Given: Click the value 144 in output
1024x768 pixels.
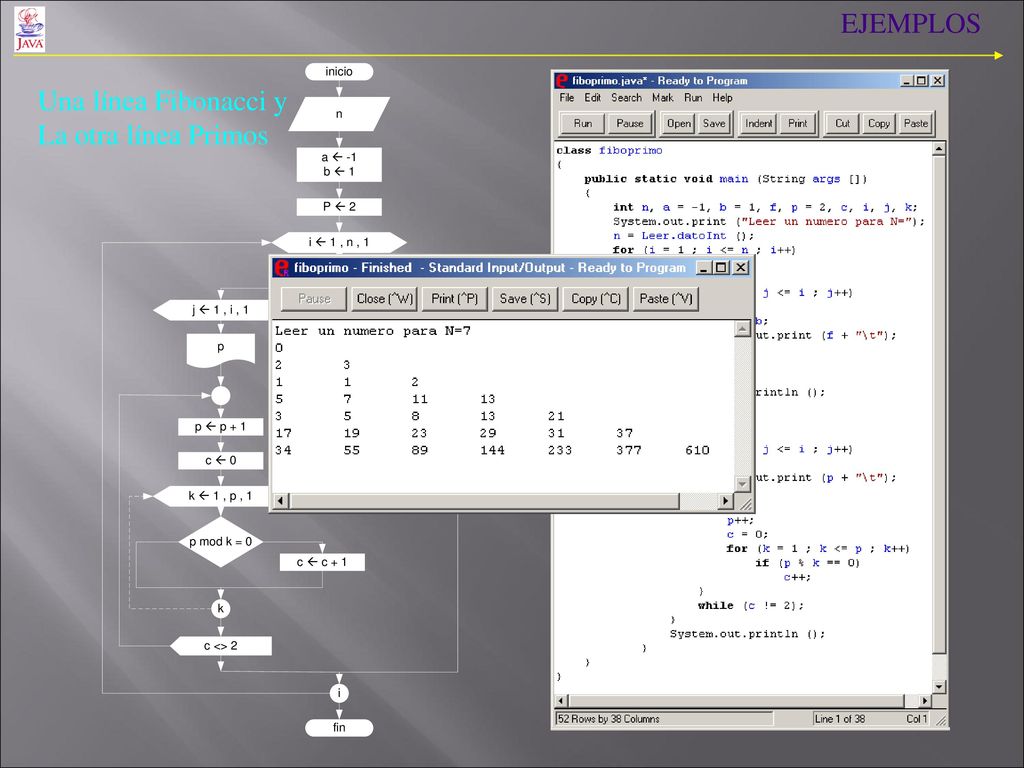Looking at the screenshot, I should pyautogui.click(x=492, y=450).
